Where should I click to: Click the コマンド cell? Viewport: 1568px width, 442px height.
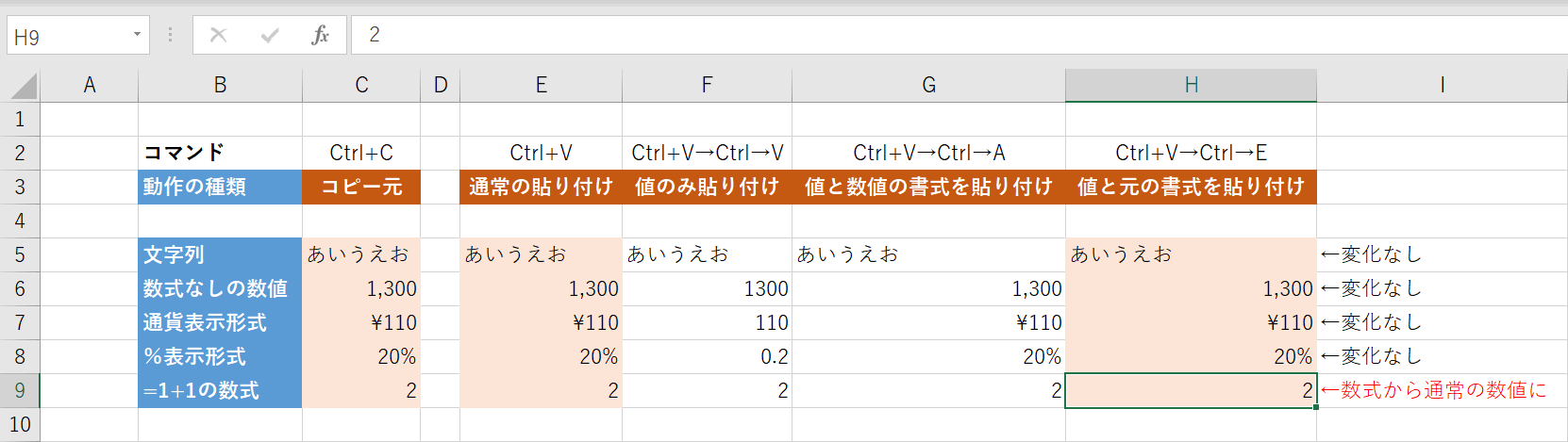coord(220,153)
